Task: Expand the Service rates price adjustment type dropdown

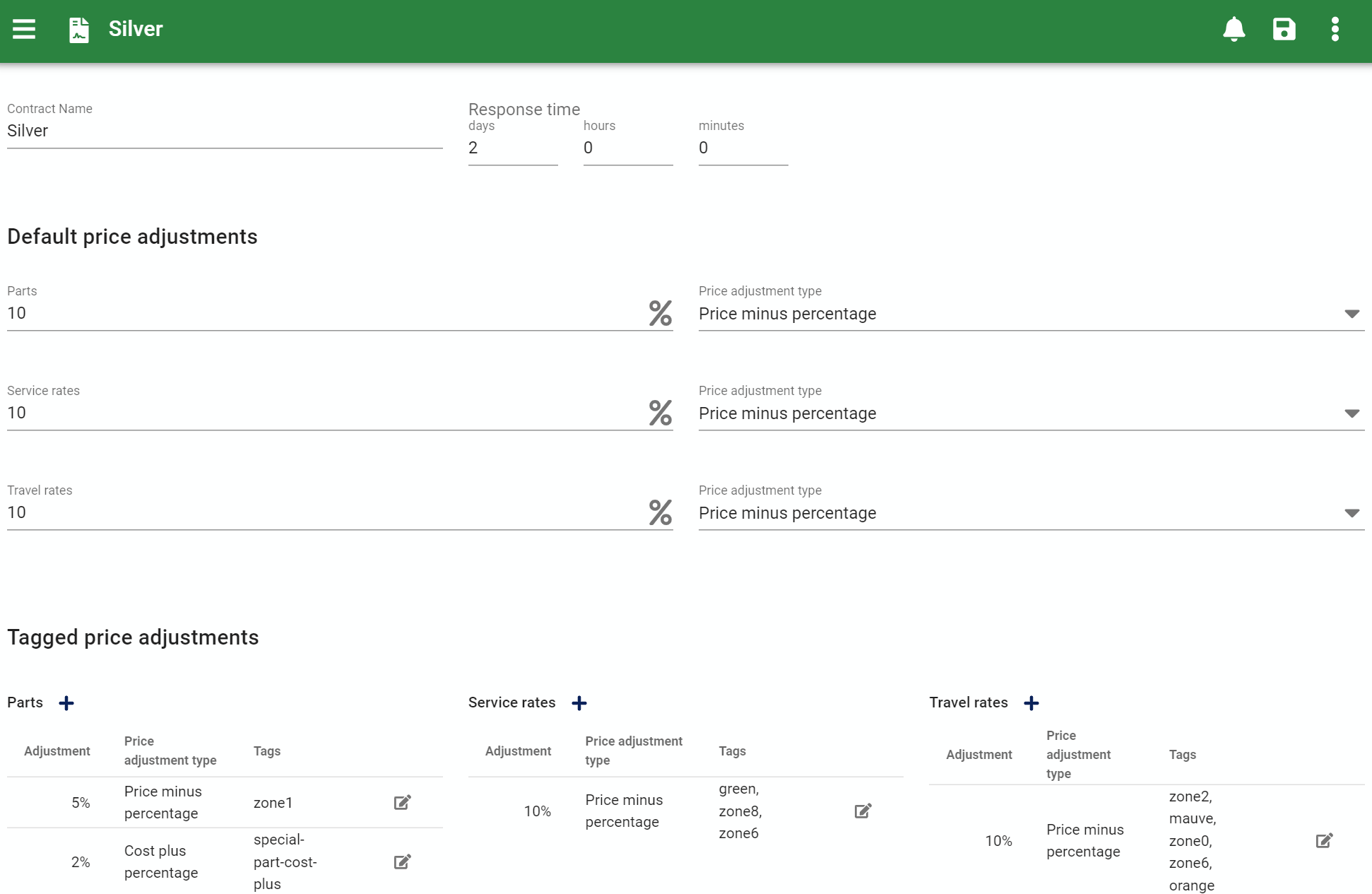Action: click(1352, 413)
